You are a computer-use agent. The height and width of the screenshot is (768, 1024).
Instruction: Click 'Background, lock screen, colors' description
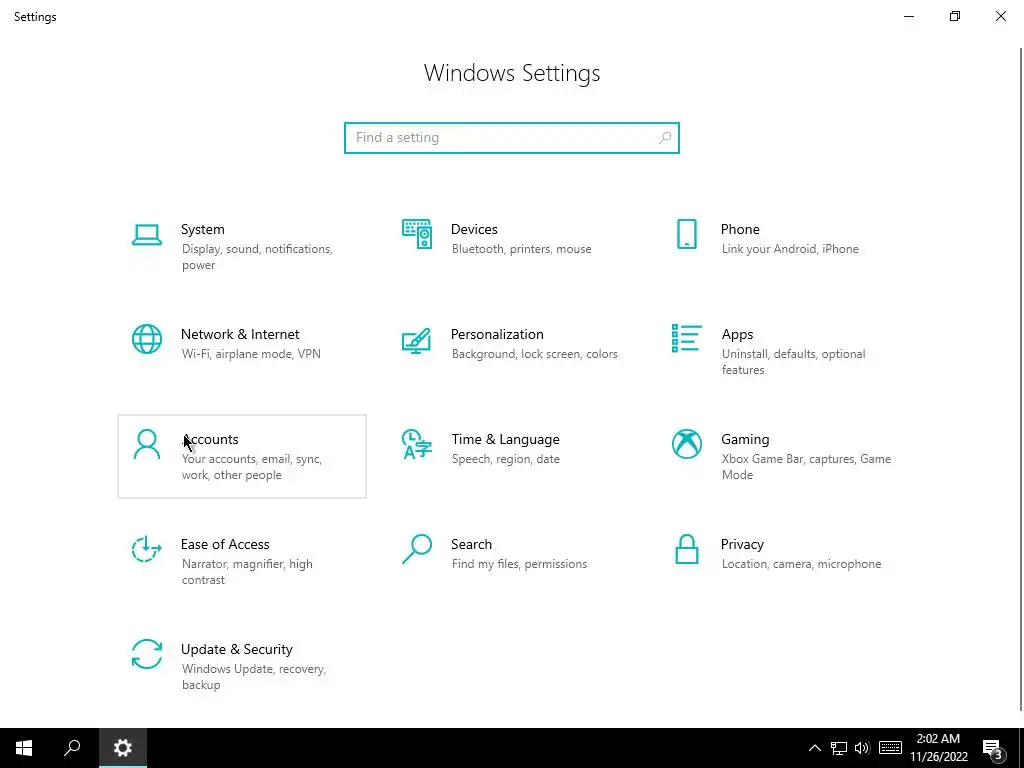coord(534,354)
